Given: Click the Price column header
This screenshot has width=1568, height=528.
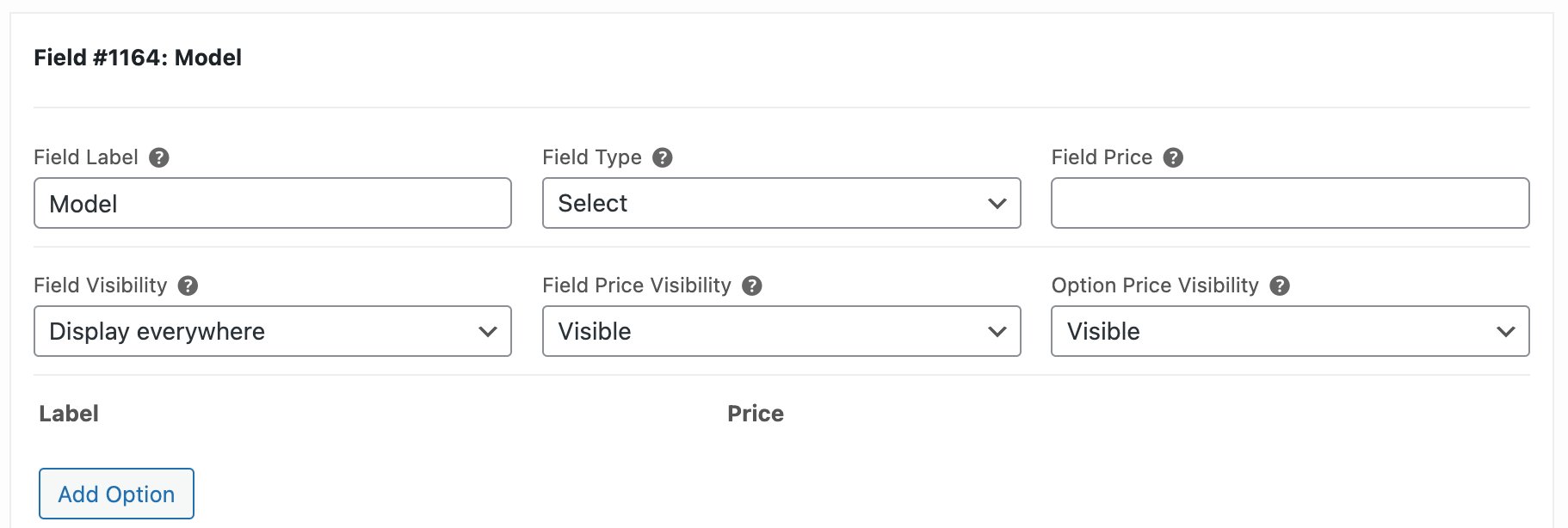Looking at the screenshot, I should [x=755, y=414].
